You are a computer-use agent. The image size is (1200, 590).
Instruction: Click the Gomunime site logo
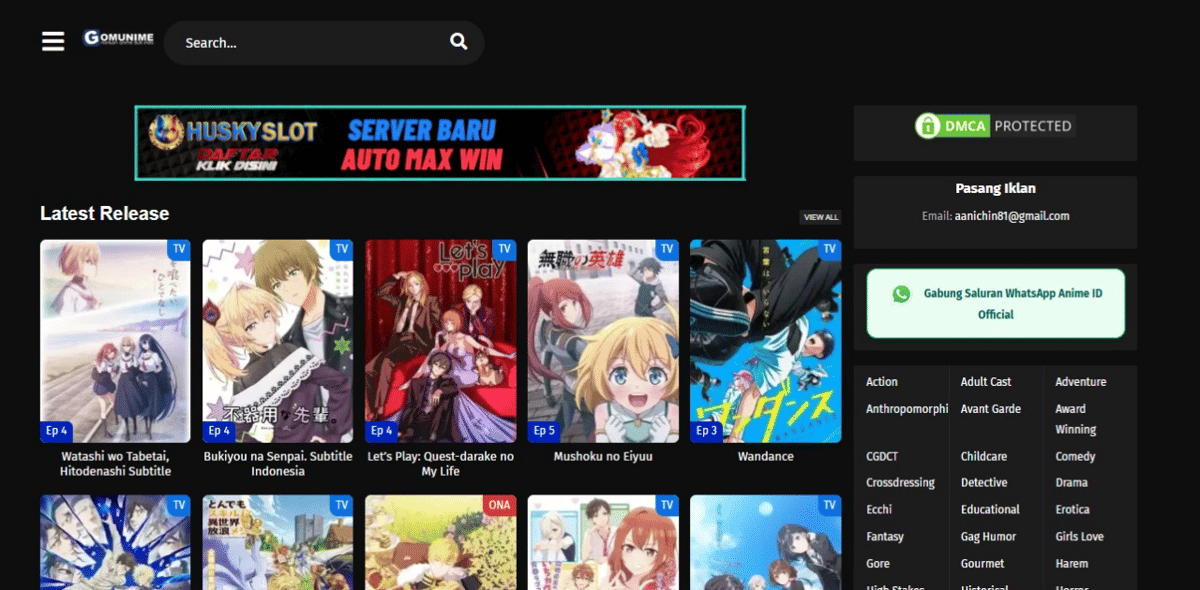[118, 39]
